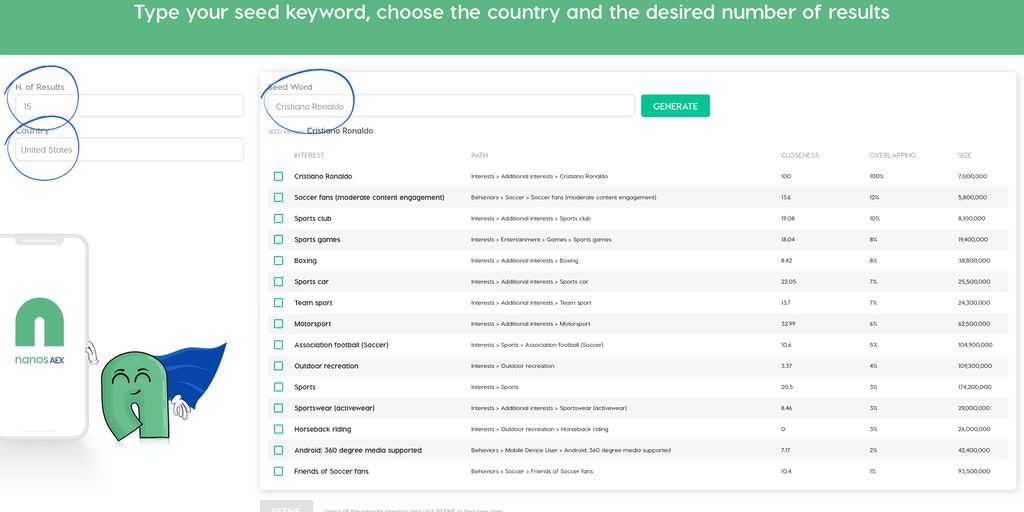Screen dimensions: 1024x512
Task: Click the OVERLAPPING column header
Action: [892, 155]
